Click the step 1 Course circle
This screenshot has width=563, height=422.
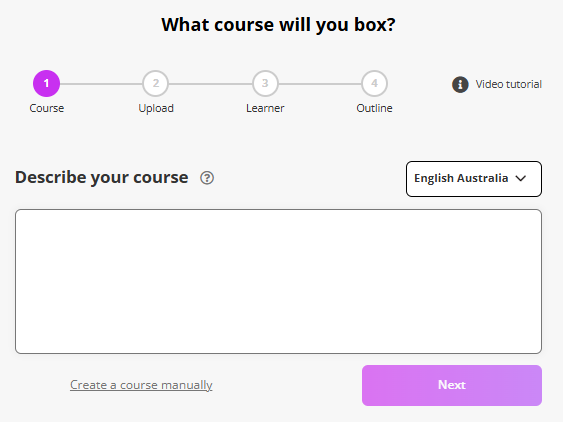[46, 83]
